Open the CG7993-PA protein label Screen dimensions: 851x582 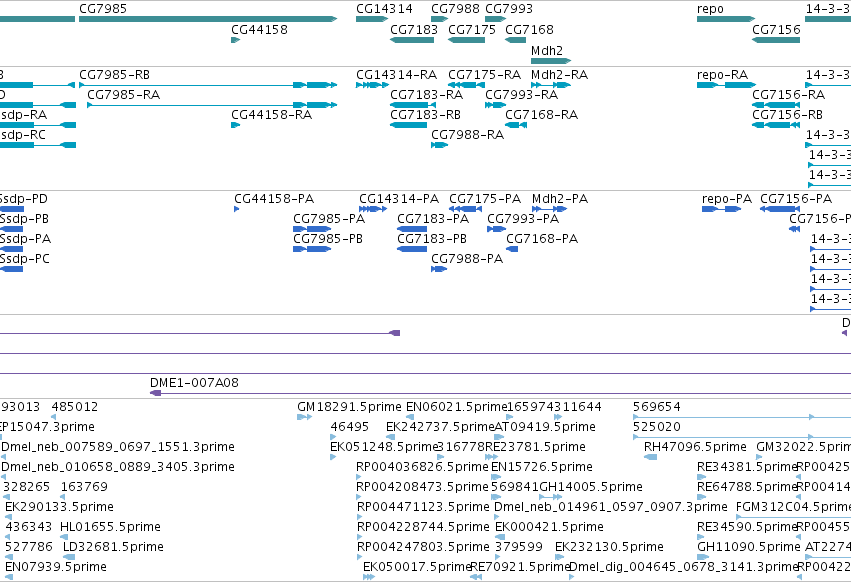(523, 219)
